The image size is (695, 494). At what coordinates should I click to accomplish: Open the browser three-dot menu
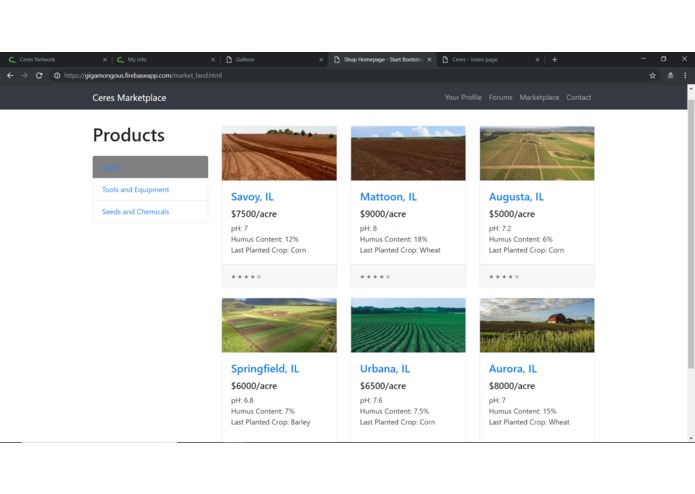[685, 76]
